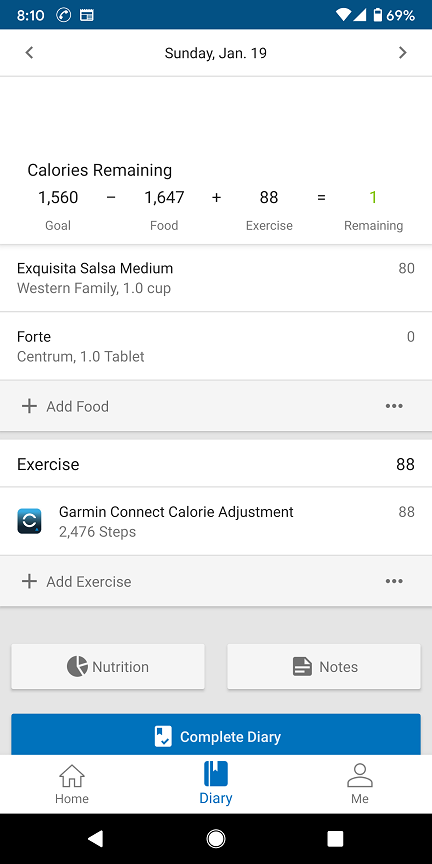Open Garmin Connect Calorie Adjustment entry

click(x=216, y=521)
